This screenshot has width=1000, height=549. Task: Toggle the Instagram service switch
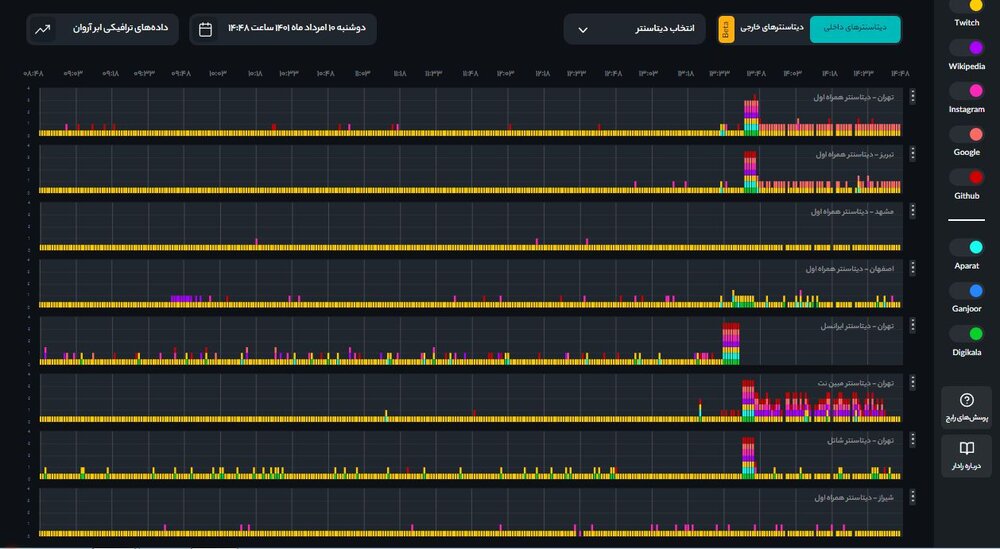click(x=966, y=90)
